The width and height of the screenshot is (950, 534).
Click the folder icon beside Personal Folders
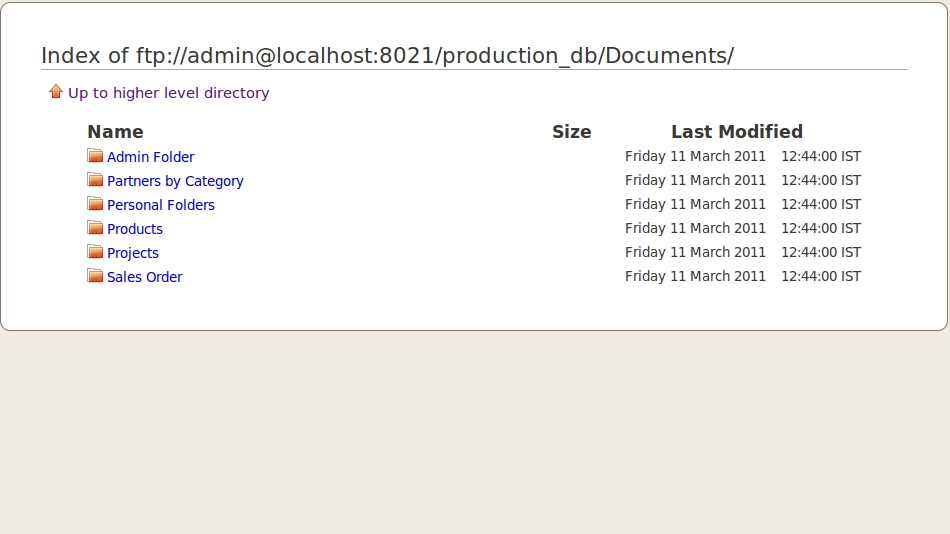coord(95,204)
